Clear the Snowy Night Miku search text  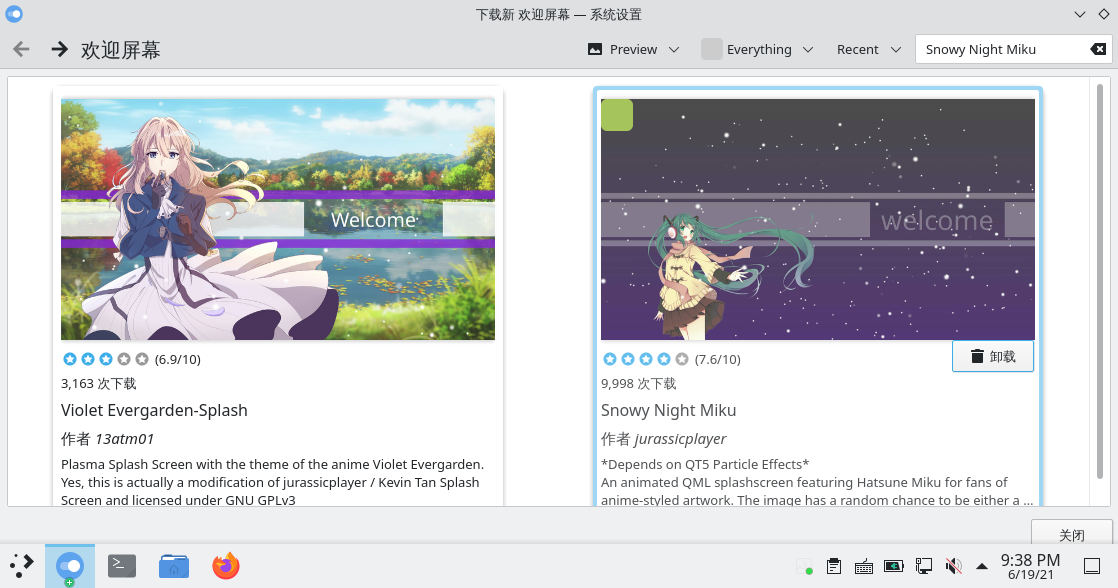click(x=1097, y=49)
